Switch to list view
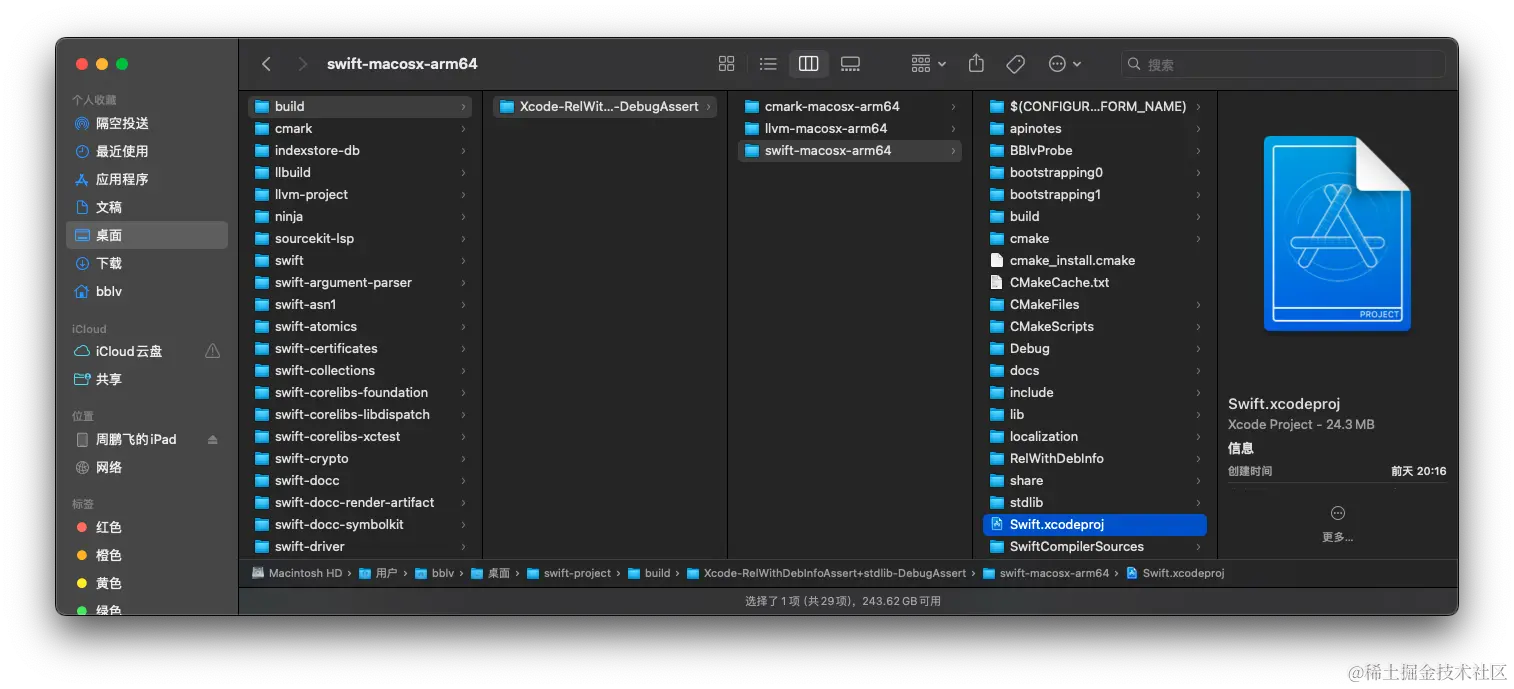The height and width of the screenshot is (689, 1514). coord(768,64)
